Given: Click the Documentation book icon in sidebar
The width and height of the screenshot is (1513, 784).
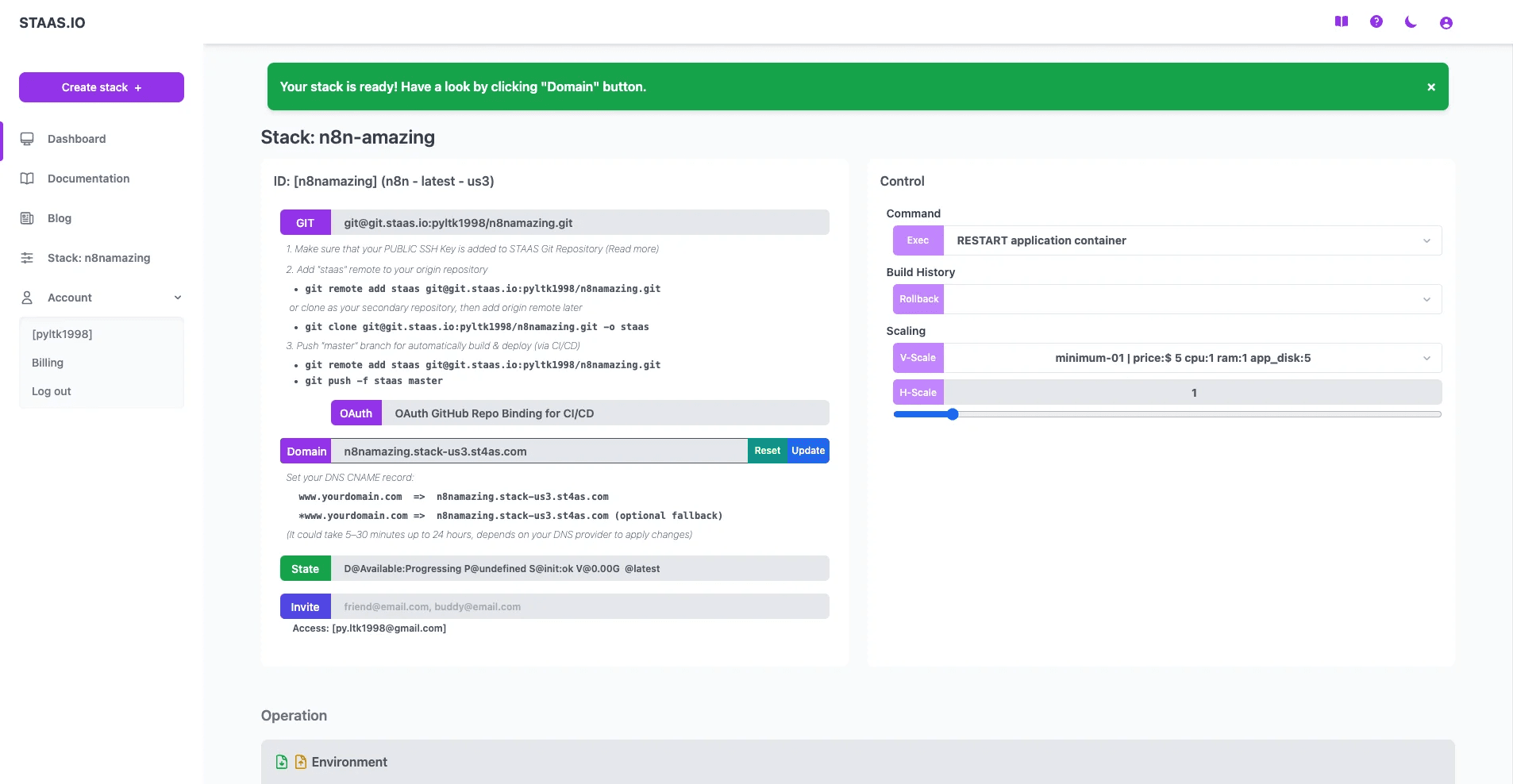Looking at the screenshot, I should point(27,179).
